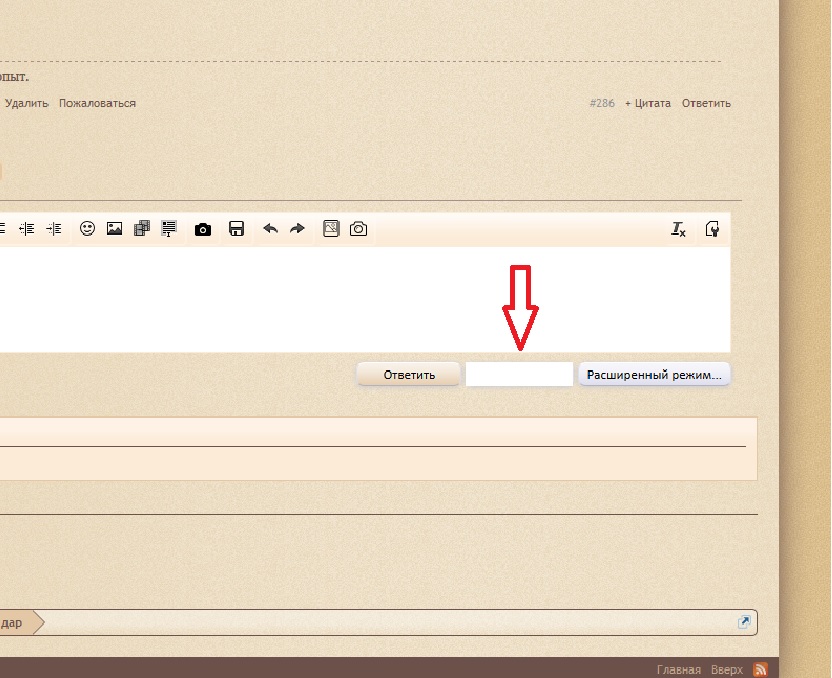Open the post number #286 link

[602, 103]
